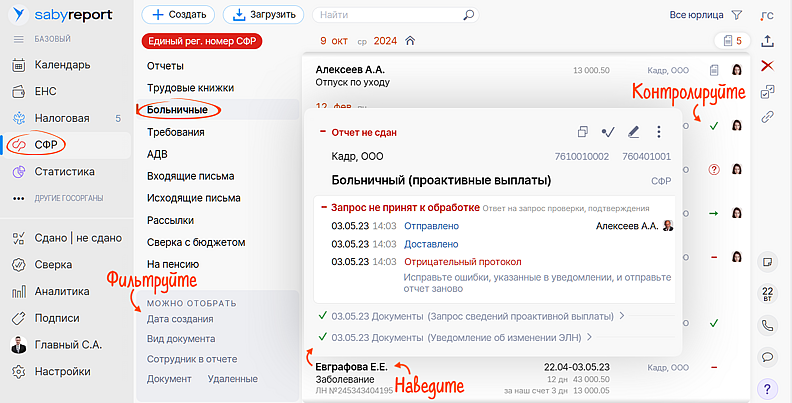Screen dimensions: 792x403
Task: Open the phone calls icon in right sidebar
Action: point(767,325)
